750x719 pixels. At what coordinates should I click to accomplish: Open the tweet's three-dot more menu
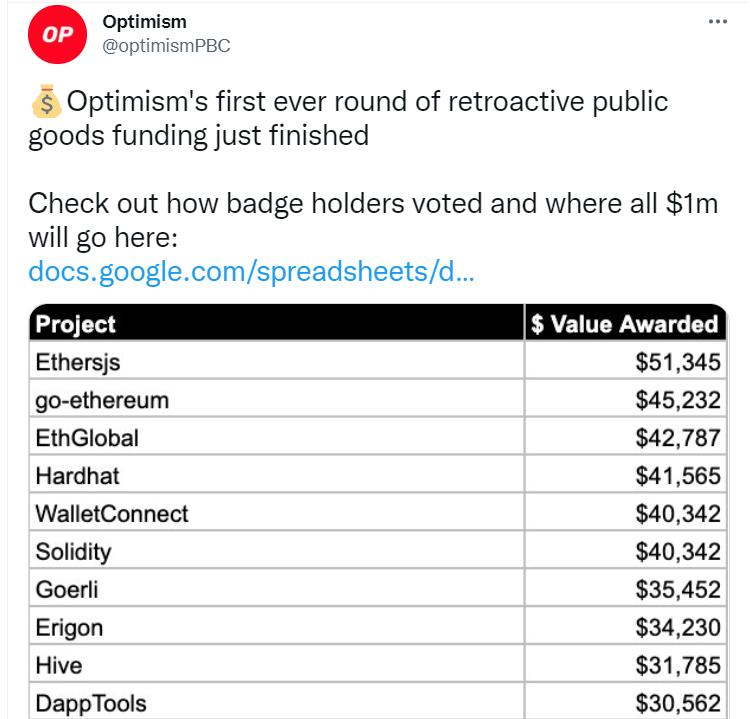click(717, 22)
